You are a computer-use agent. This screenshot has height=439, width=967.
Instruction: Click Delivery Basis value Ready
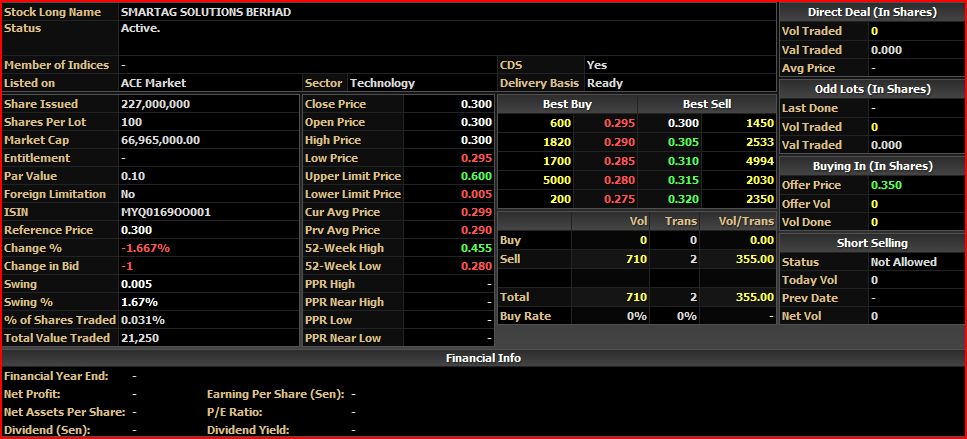(x=604, y=83)
